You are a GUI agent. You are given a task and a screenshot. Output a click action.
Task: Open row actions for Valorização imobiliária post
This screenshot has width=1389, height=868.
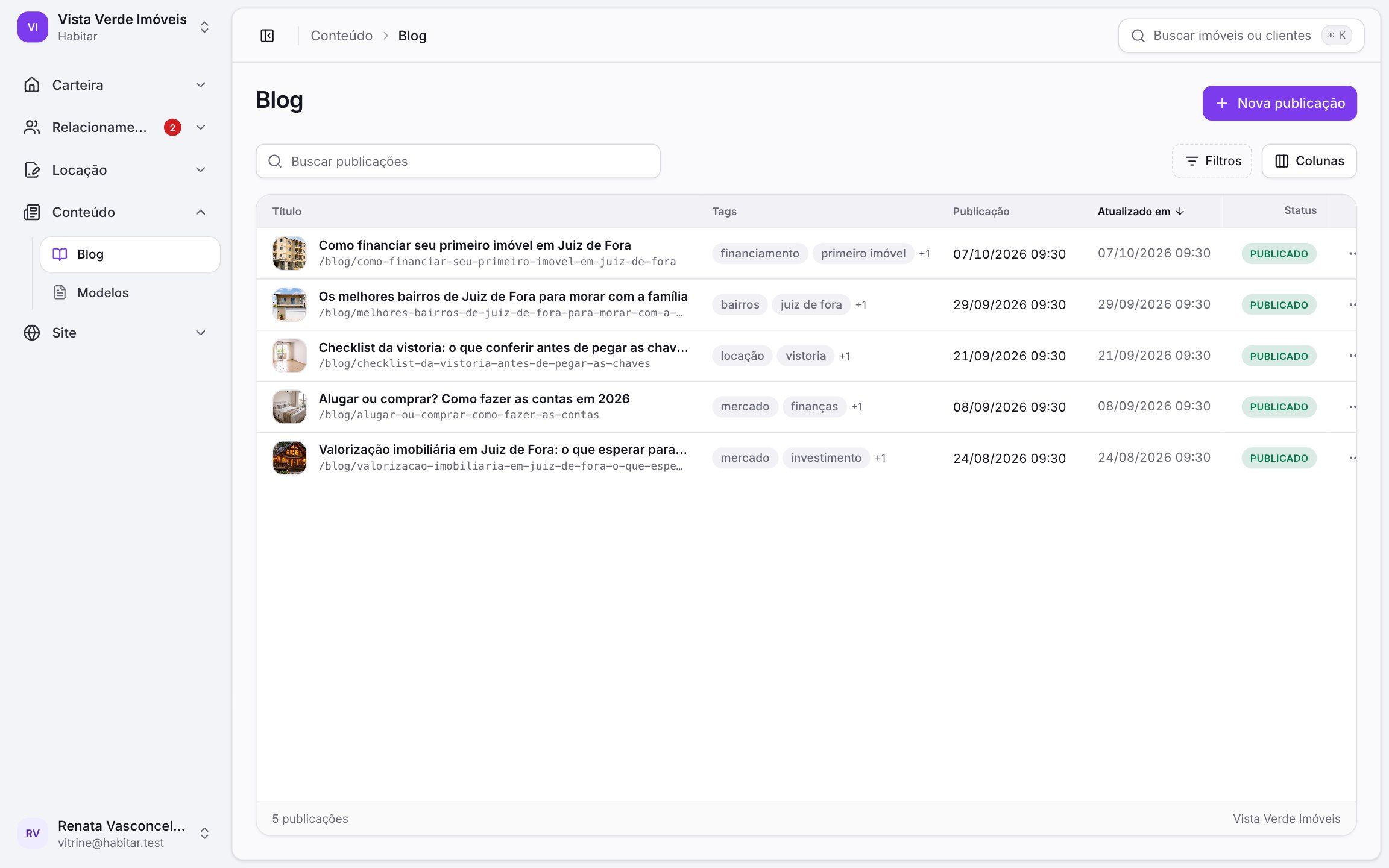click(1352, 458)
